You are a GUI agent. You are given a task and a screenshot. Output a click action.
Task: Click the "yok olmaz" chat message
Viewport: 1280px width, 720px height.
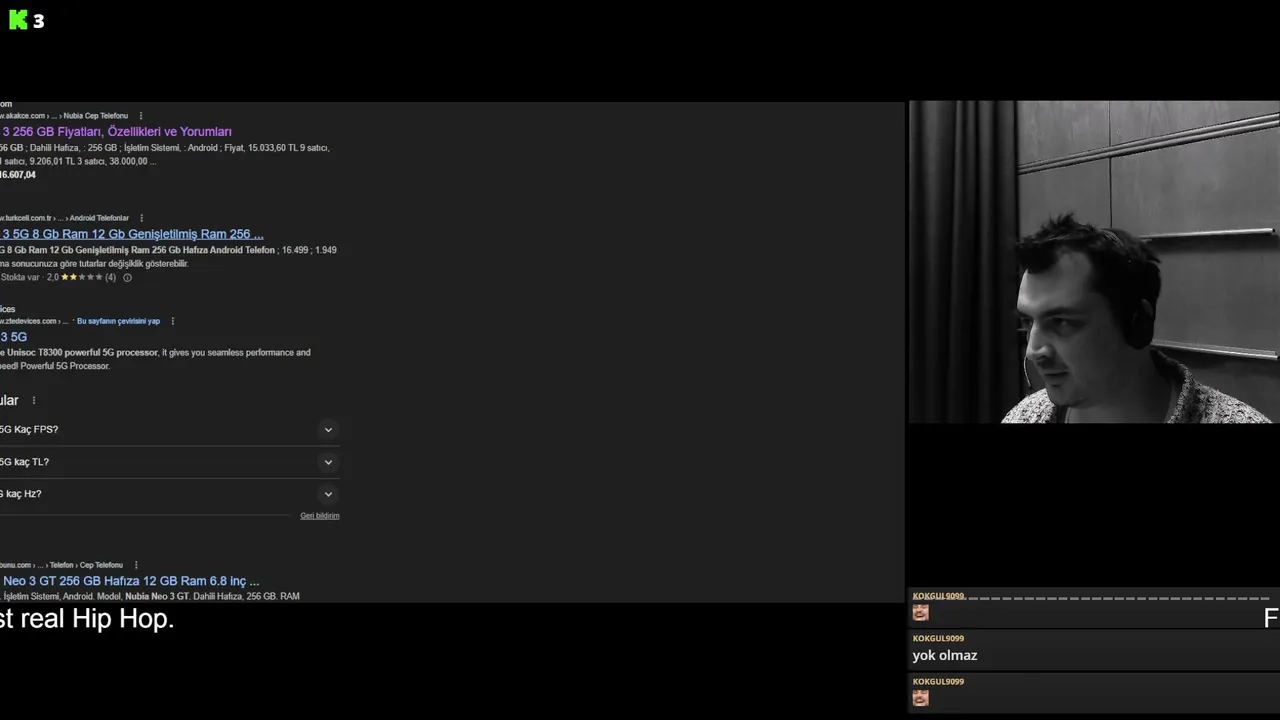[945, 656]
